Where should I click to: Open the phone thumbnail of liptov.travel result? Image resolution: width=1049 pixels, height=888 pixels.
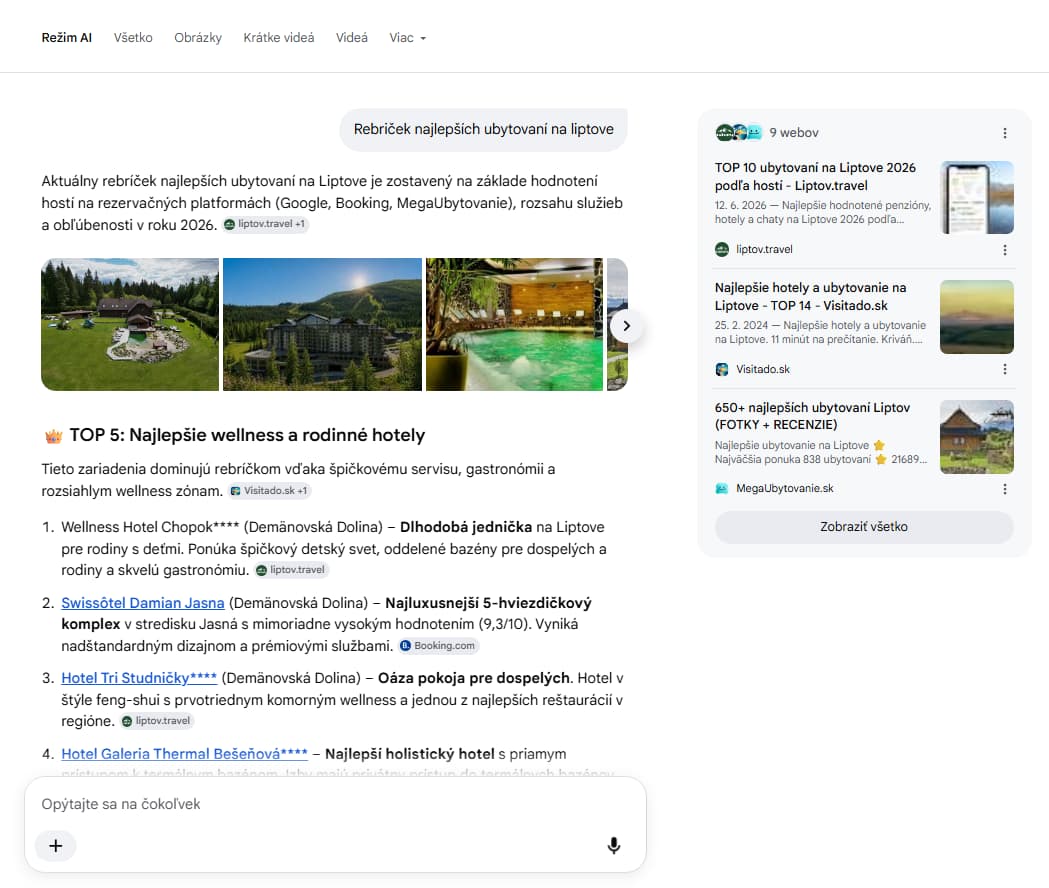pos(977,197)
